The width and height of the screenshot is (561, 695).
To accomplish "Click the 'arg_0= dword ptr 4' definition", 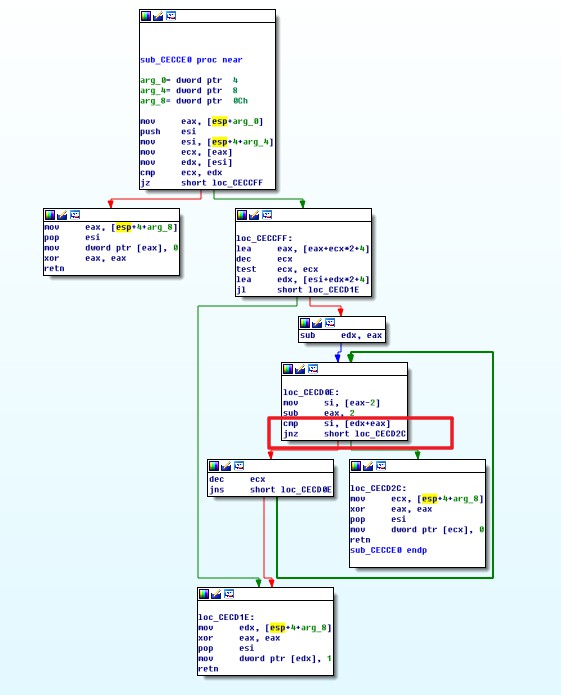I will point(189,80).
